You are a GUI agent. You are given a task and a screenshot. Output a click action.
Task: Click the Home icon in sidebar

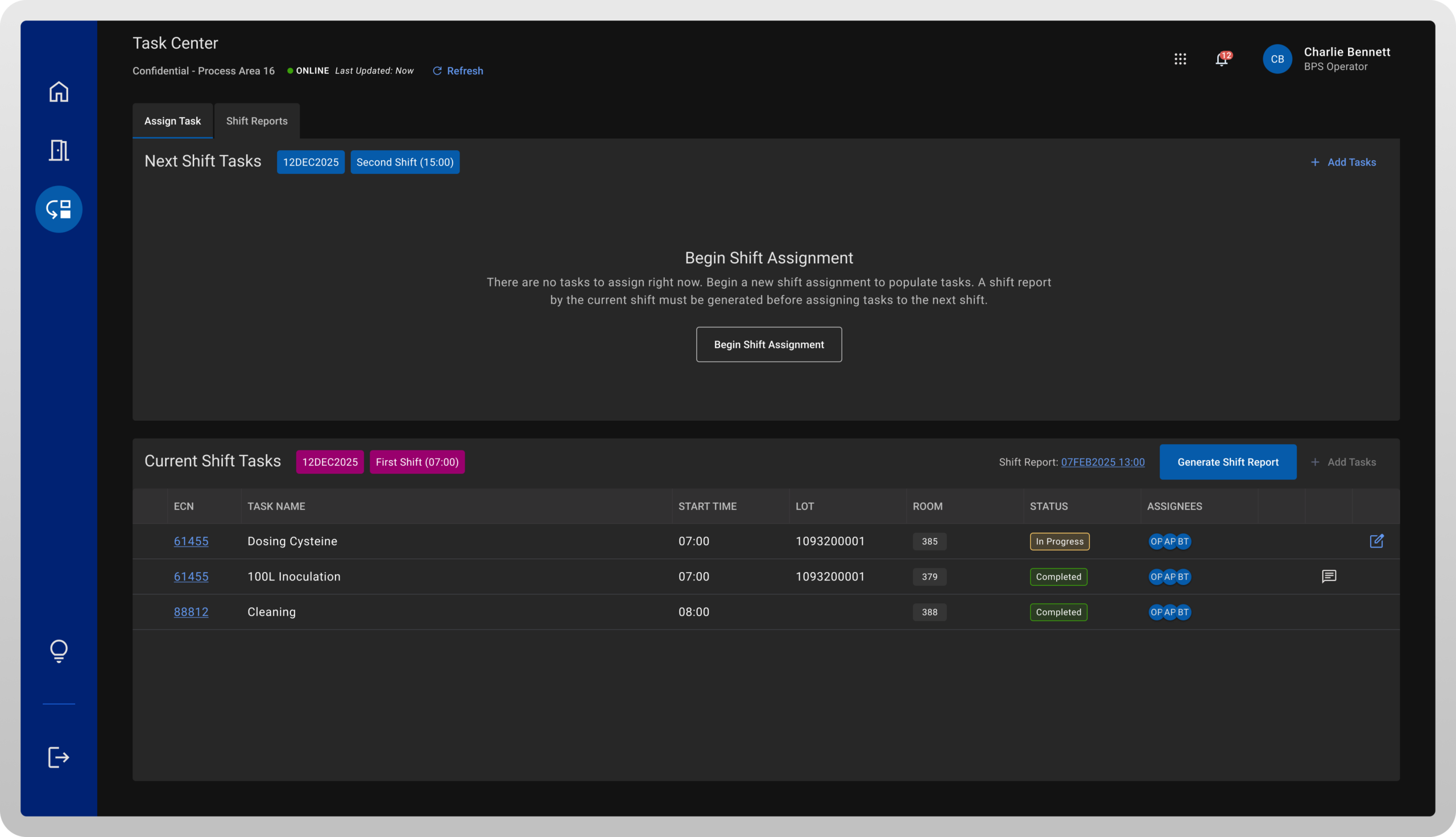59,92
